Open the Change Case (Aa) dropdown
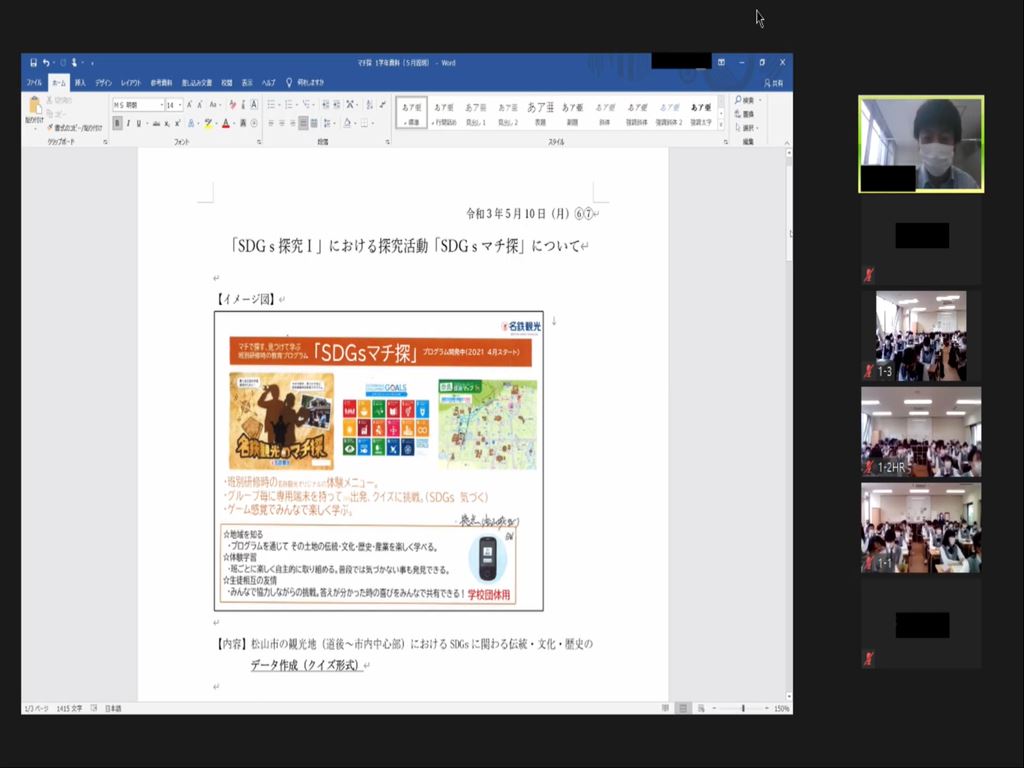 pyautogui.click(x=215, y=104)
